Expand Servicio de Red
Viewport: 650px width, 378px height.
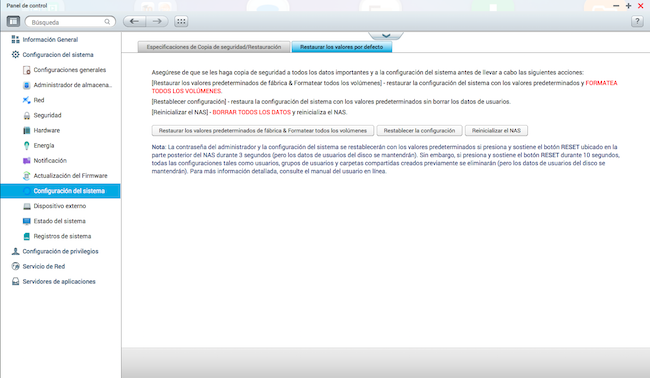pos(44,267)
